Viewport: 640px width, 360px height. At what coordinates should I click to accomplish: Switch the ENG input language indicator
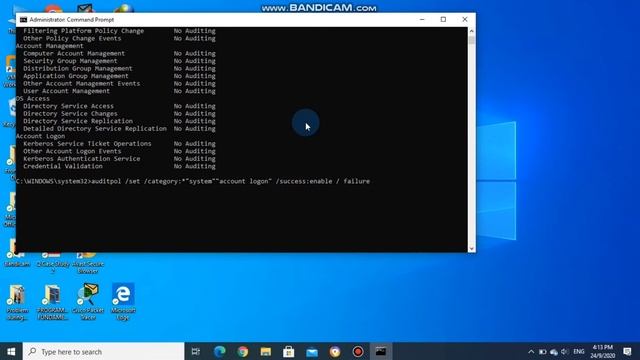click(579, 351)
